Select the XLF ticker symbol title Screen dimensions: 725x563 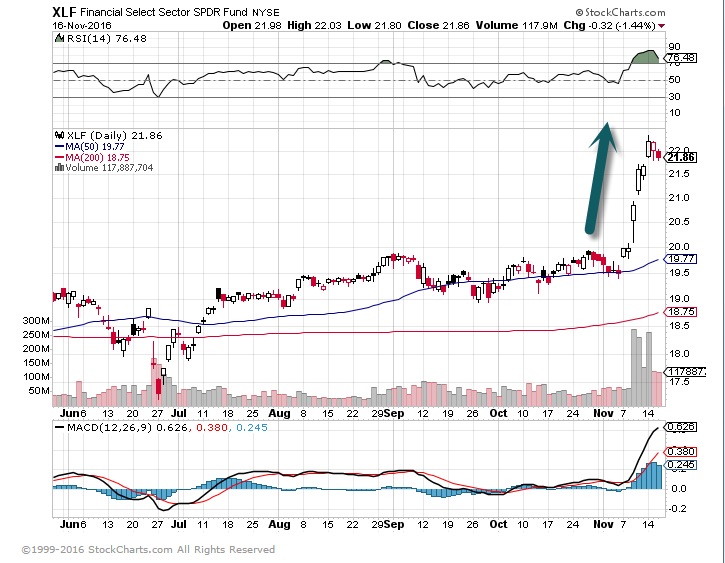point(64,12)
